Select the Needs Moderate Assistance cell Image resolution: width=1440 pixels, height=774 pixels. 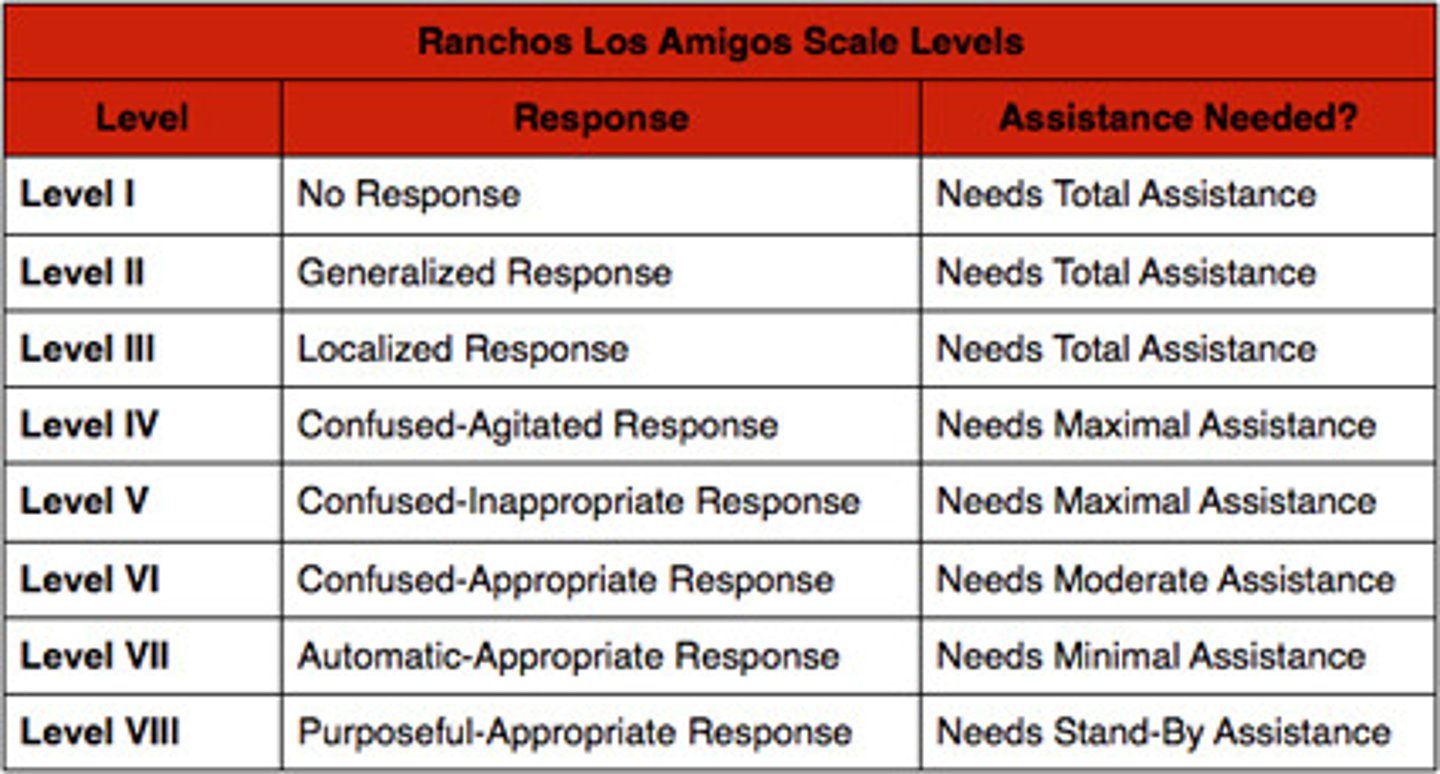(1165, 579)
